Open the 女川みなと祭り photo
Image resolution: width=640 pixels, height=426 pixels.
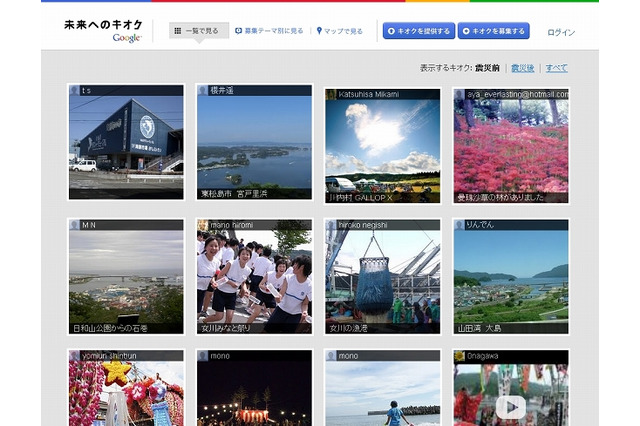(254, 277)
